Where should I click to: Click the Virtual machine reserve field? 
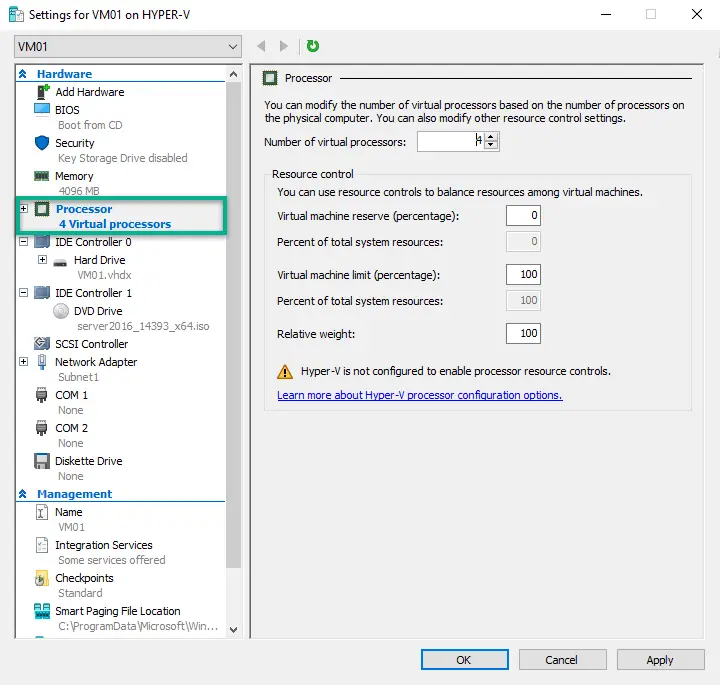point(523,215)
